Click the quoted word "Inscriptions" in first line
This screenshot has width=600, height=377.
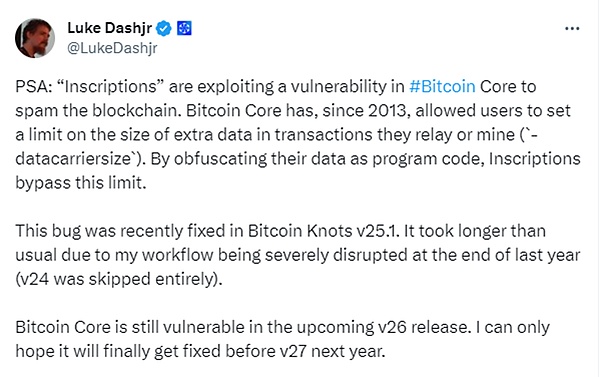(111, 87)
